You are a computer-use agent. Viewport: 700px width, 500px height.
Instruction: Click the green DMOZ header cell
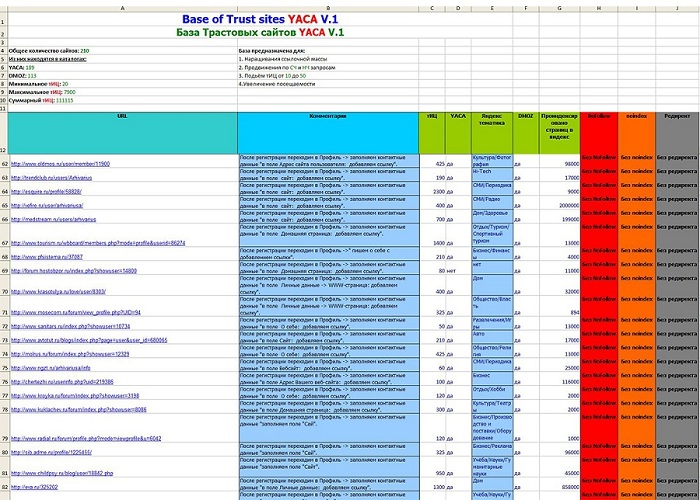[526, 133]
